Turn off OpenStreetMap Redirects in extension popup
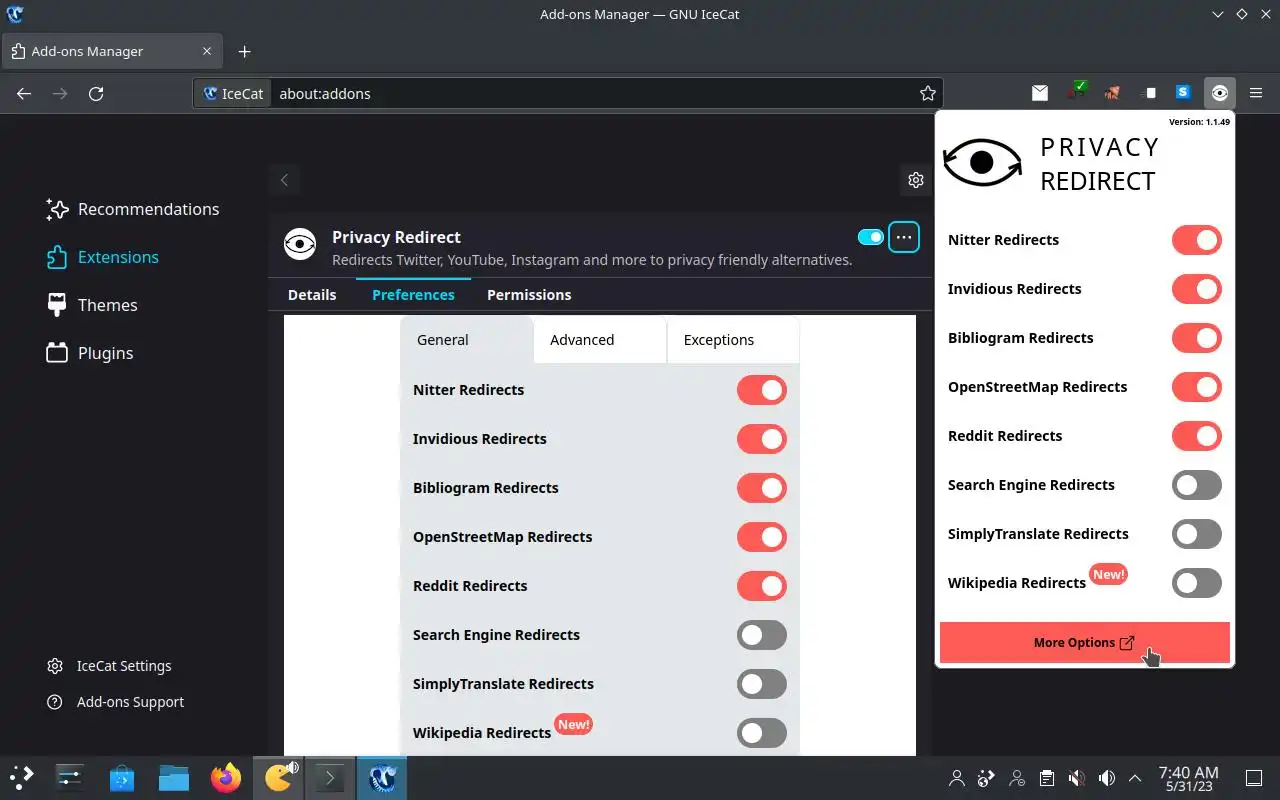The image size is (1280, 800). point(1197,387)
